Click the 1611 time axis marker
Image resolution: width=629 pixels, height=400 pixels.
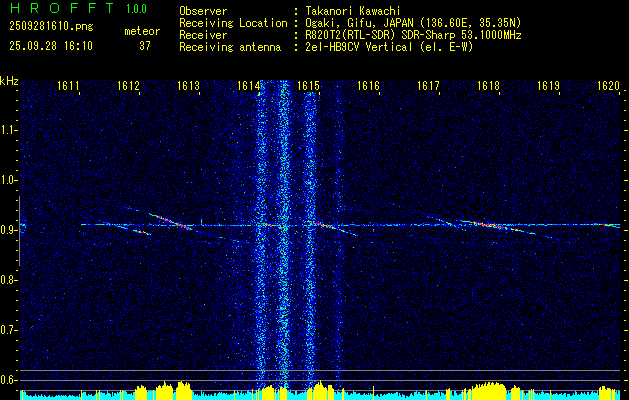click(68, 87)
